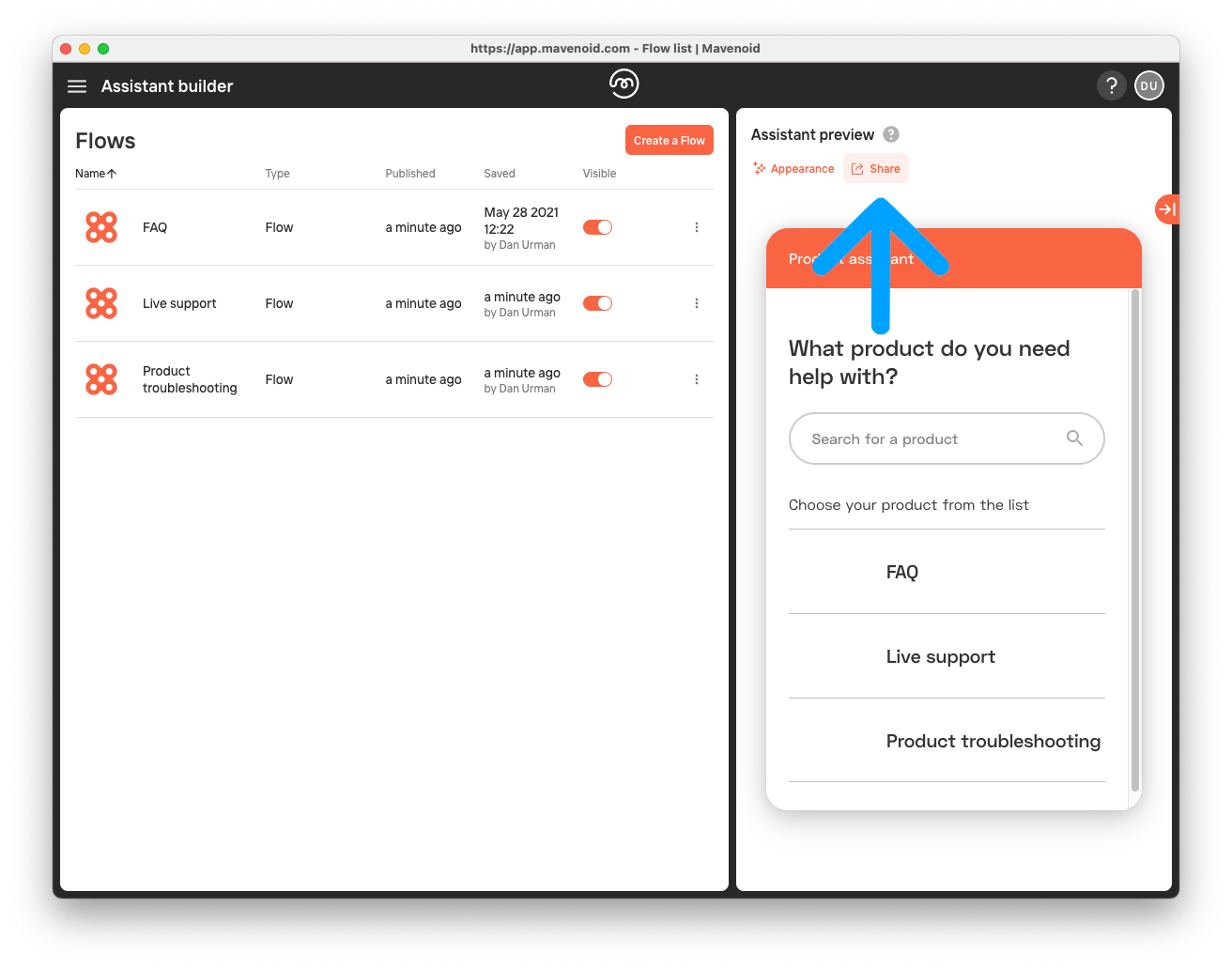Click the Create a Flow button

coord(670,140)
